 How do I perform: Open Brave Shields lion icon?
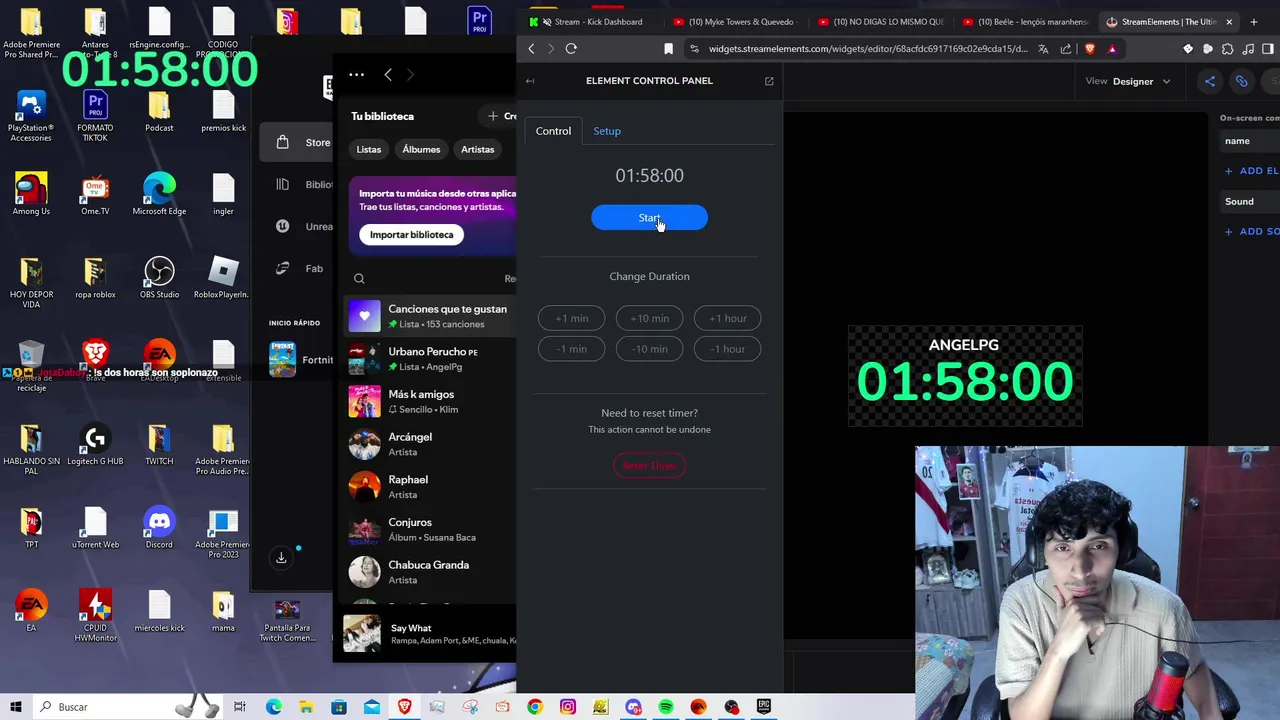coord(1090,49)
